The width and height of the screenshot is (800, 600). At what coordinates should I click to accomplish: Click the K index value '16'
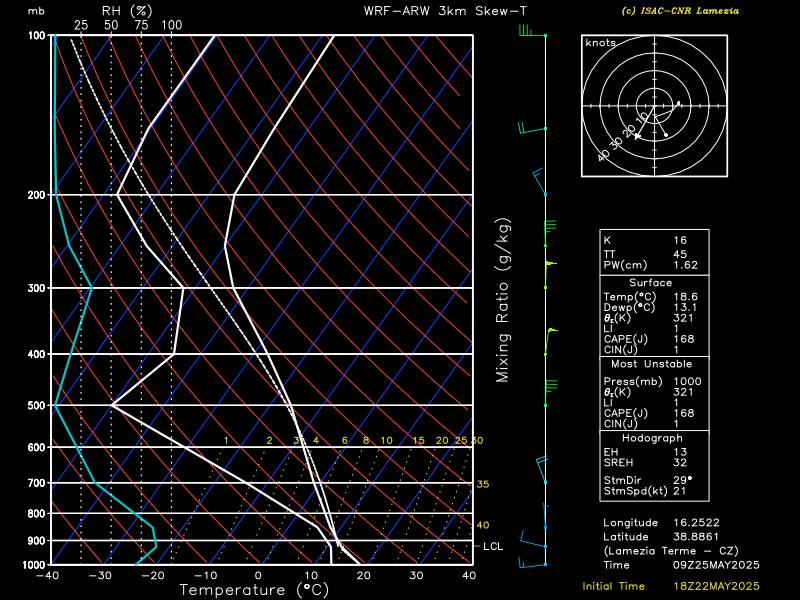click(x=680, y=240)
